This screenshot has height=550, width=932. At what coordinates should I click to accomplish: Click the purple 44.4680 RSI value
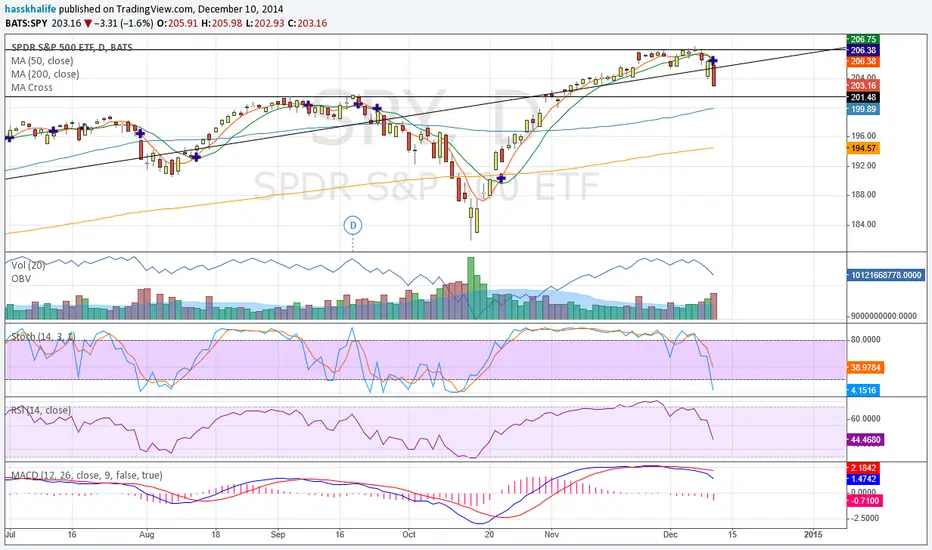point(865,440)
